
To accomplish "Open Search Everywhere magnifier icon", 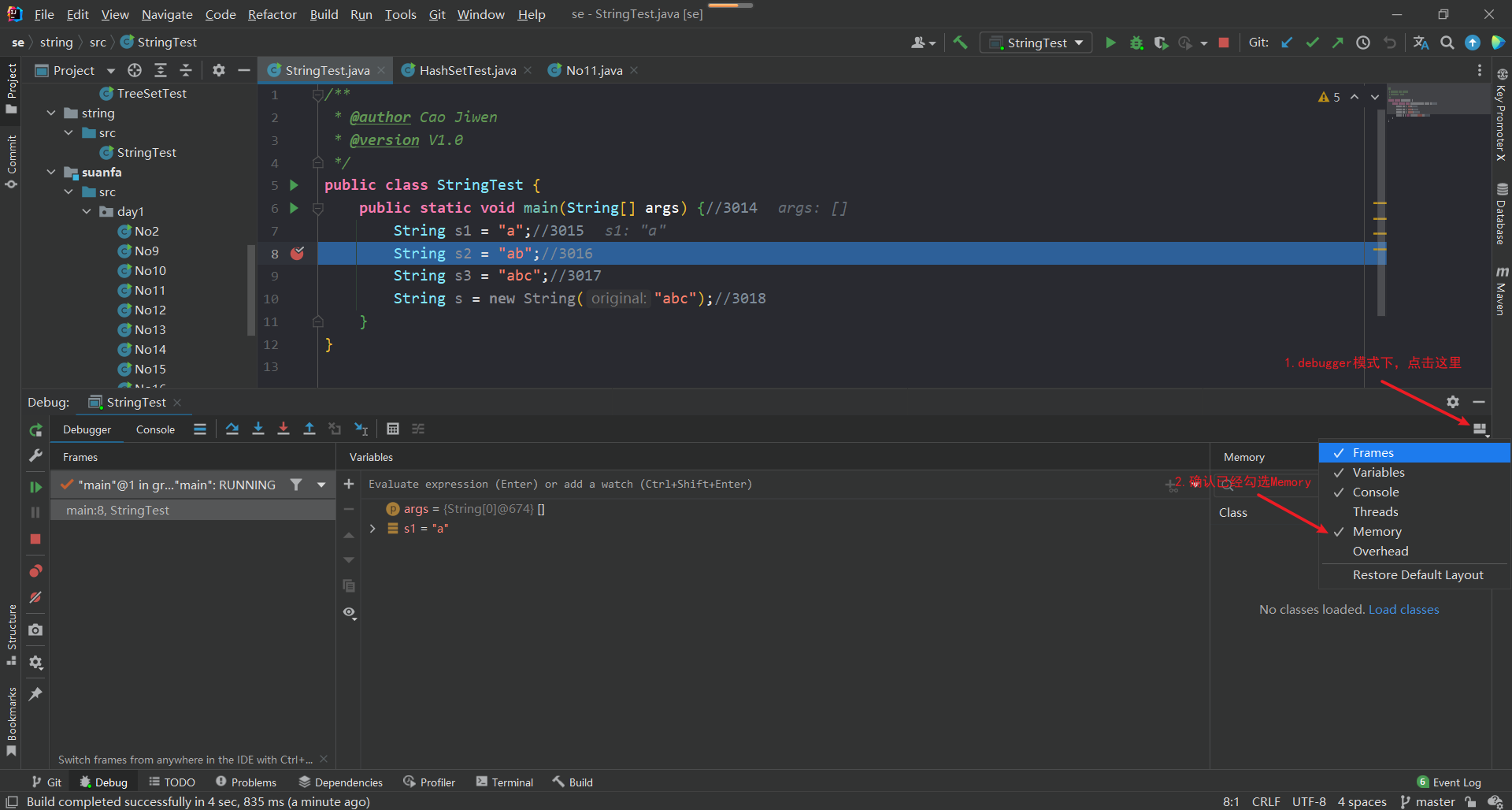I will tap(1447, 43).
